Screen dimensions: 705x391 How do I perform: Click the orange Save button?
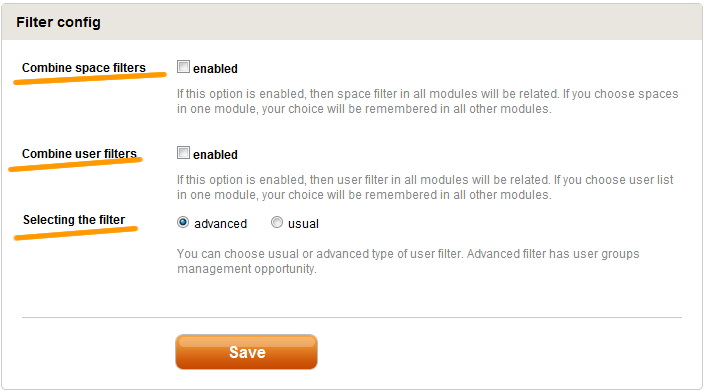point(246,352)
